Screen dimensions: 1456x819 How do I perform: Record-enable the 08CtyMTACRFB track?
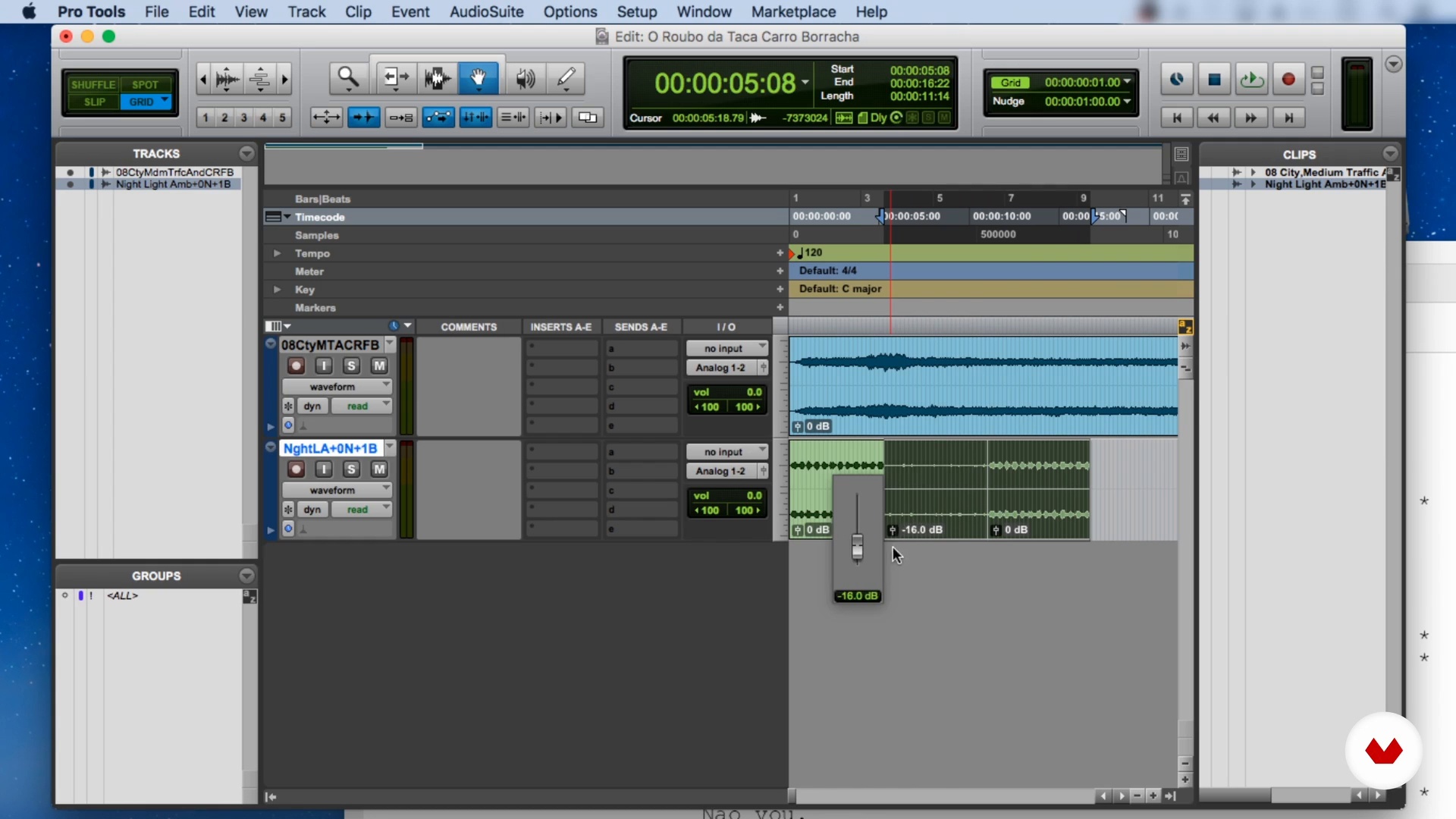tap(296, 366)
